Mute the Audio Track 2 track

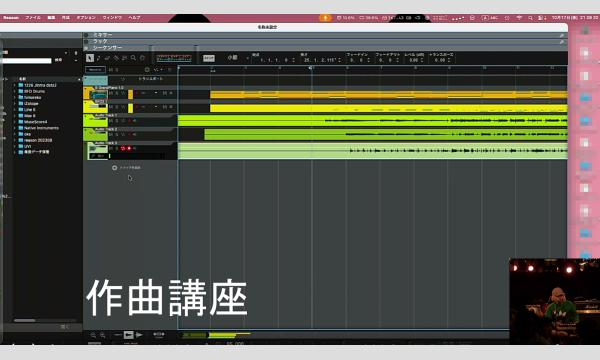tap(111, 135)
